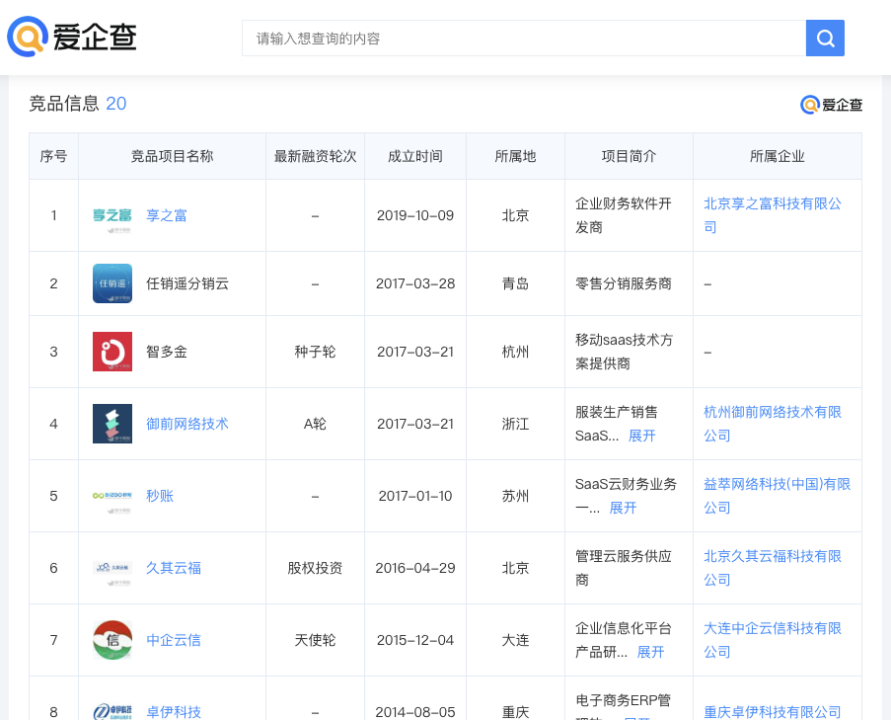Open the 享之富 project link
The width and height of the screenshot is (891, 720).
tap(166, 216)
